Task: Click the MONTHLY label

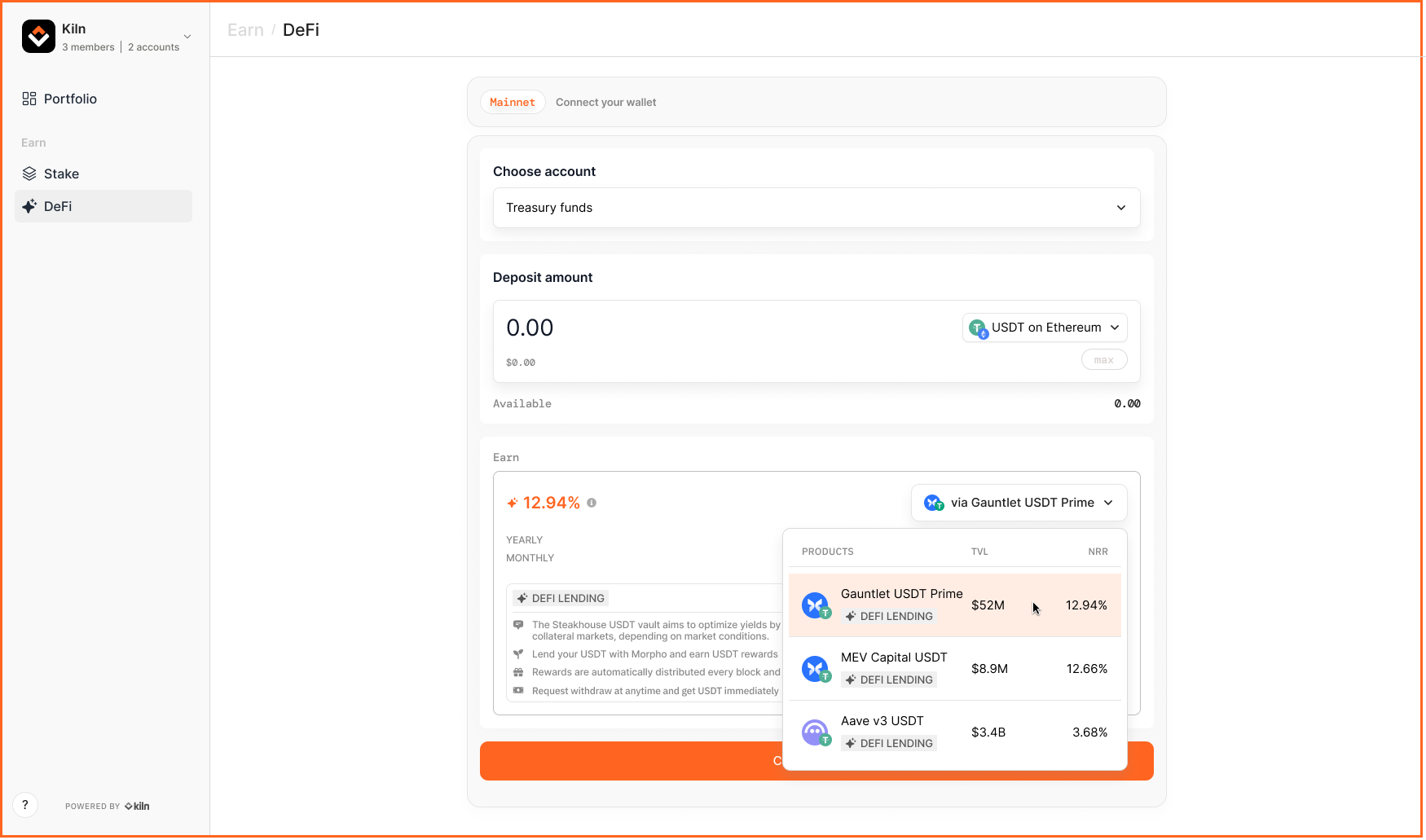Action: point(530,558)
